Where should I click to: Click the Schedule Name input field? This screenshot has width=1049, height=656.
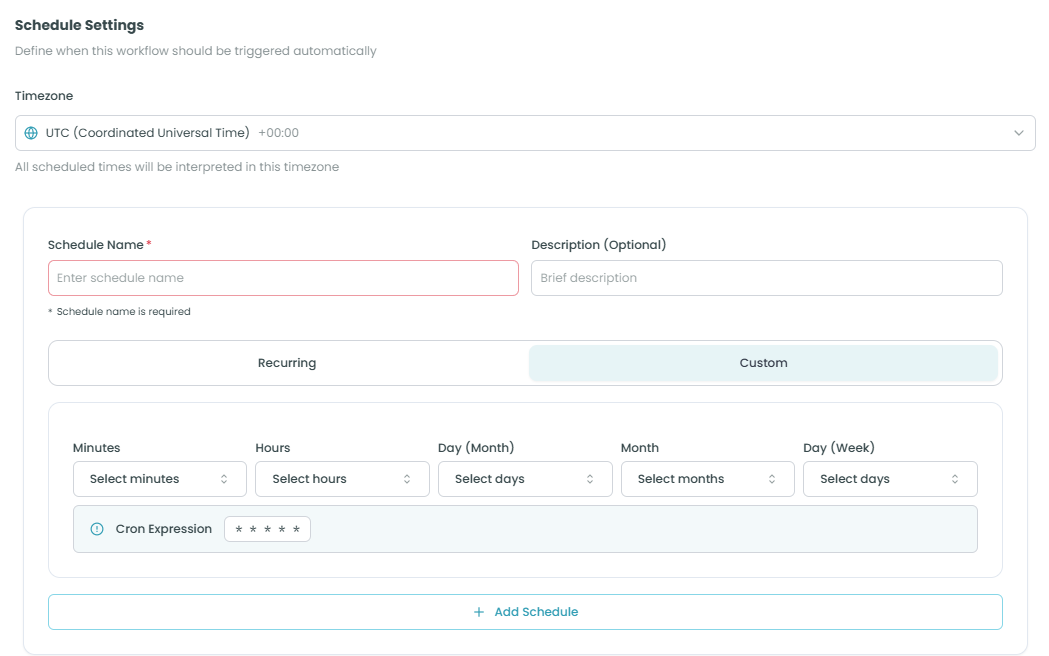[283, 278]
